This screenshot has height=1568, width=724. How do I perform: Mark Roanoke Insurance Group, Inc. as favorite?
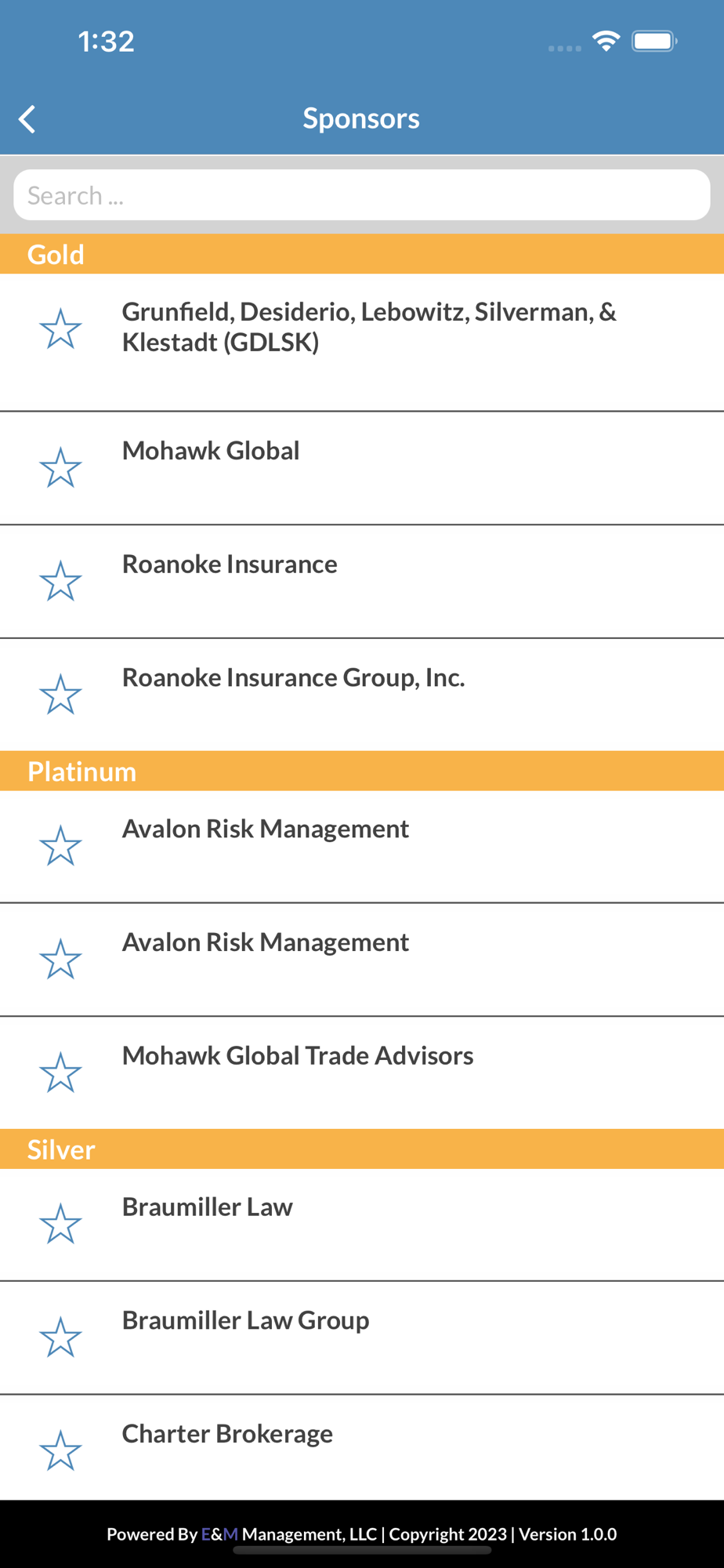60,695
